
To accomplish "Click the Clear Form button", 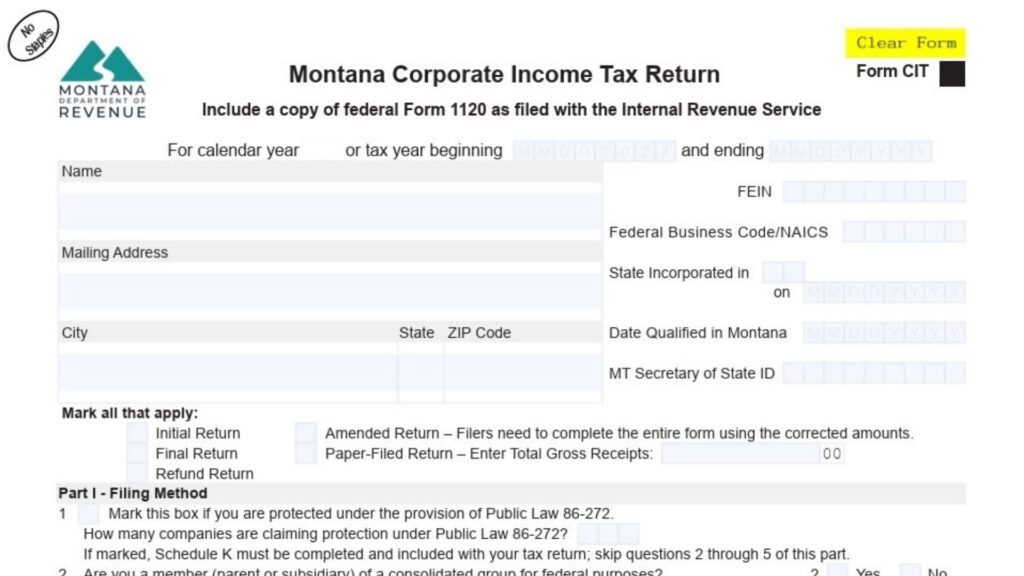I will [904, 42].
